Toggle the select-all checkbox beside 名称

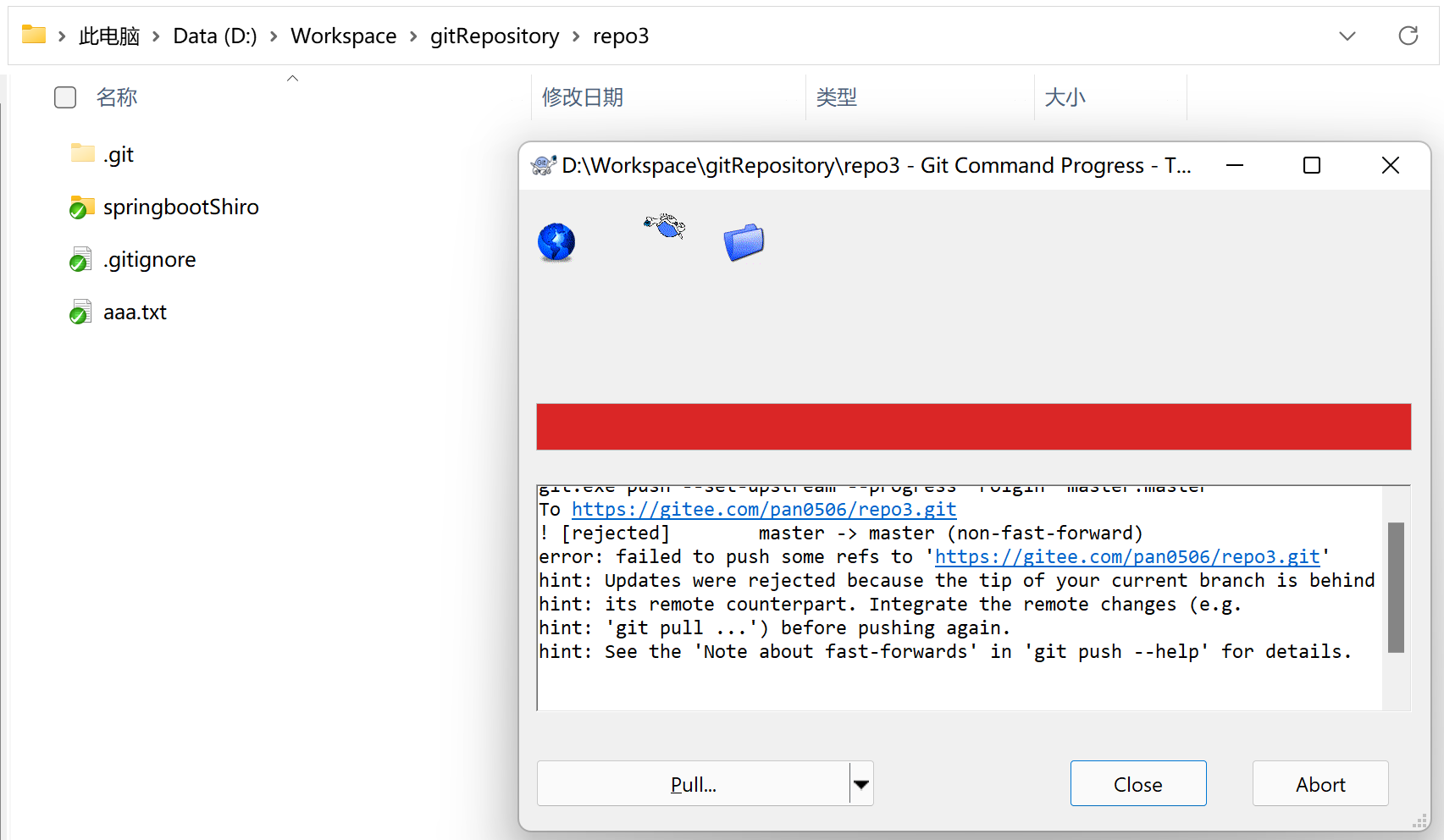pos(65,97)
